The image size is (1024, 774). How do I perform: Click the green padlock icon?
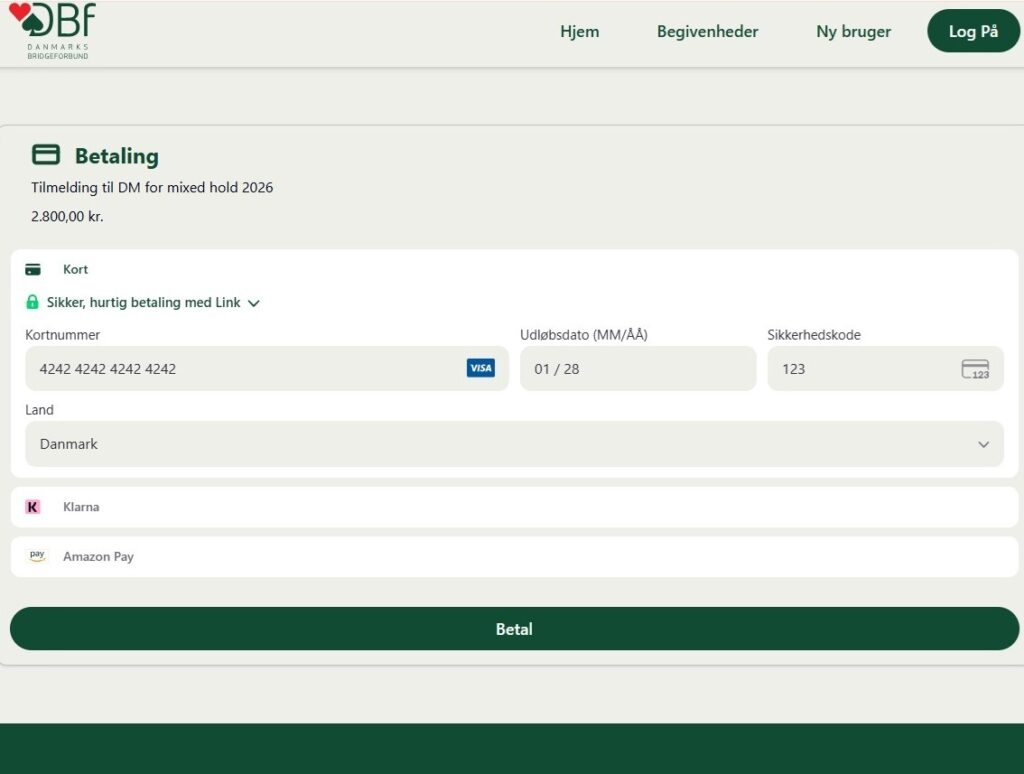[32, 302]
